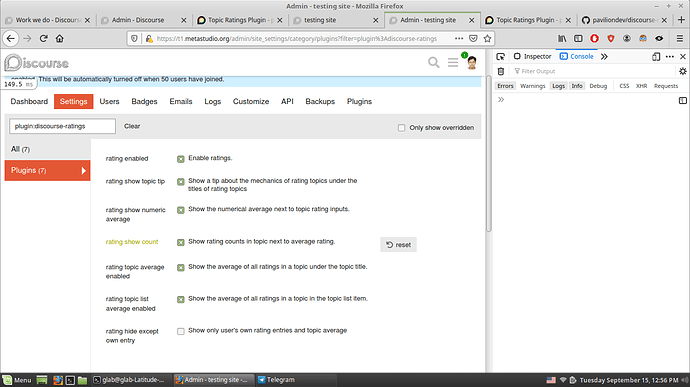
Task: Open the file manager taskbar icon
Action: [82, 380]
